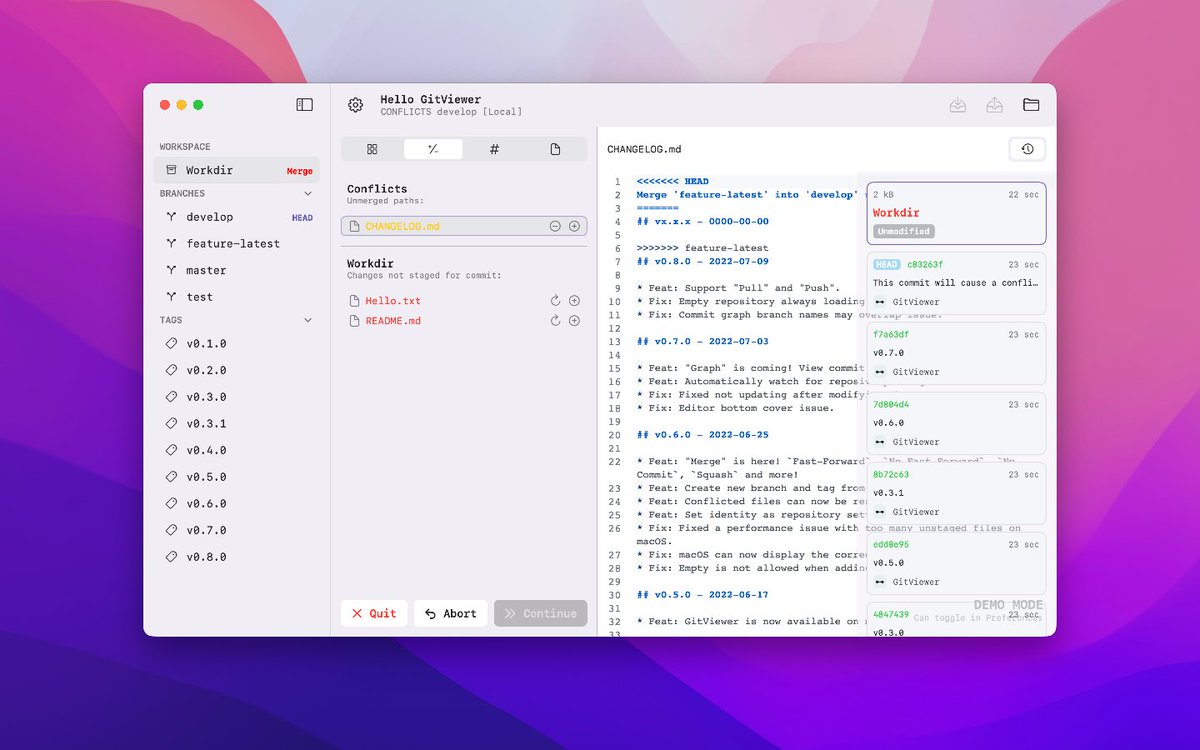Toggle the file history clock button
This screenshot has height=750, width=1200.
click(x=1027, y=149)
